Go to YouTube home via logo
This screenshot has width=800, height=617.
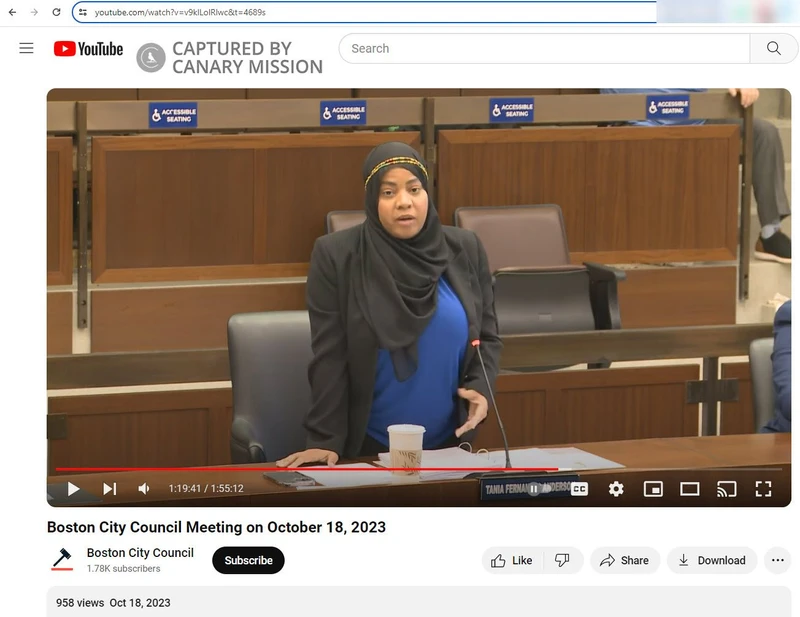[x=88, y=49]
